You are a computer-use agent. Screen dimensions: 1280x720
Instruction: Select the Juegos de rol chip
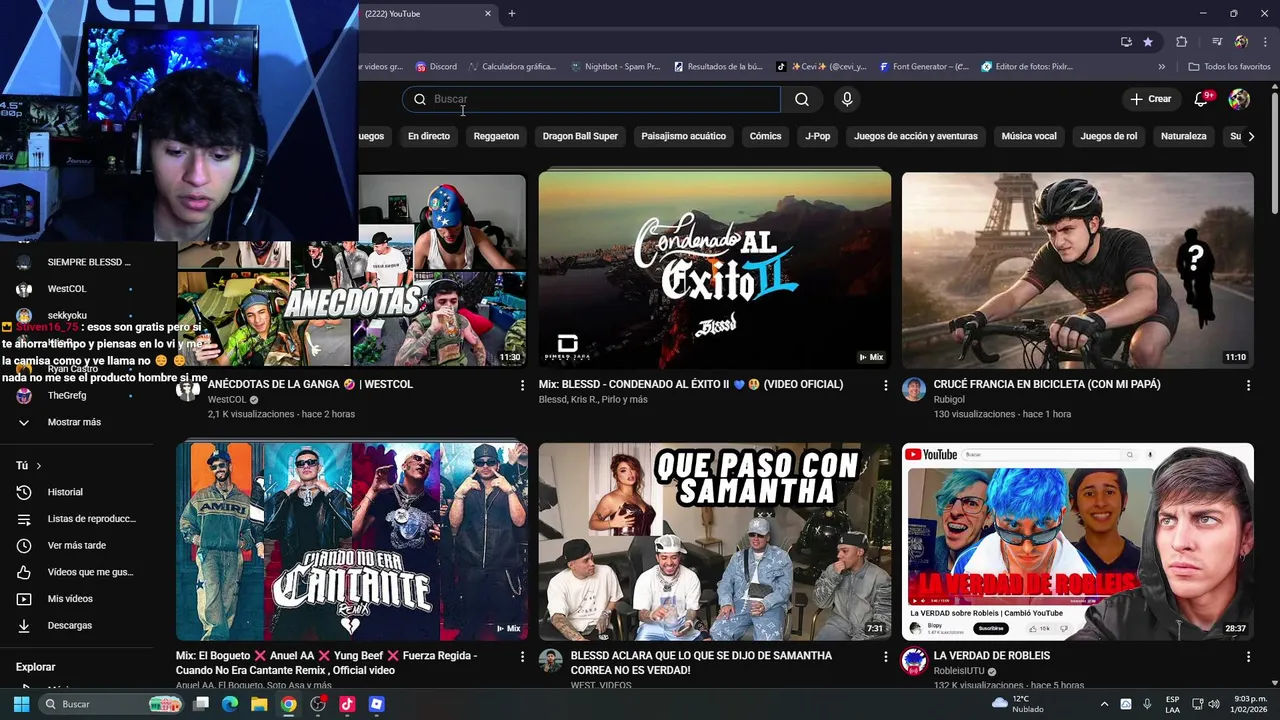(x=1109, y=136)
